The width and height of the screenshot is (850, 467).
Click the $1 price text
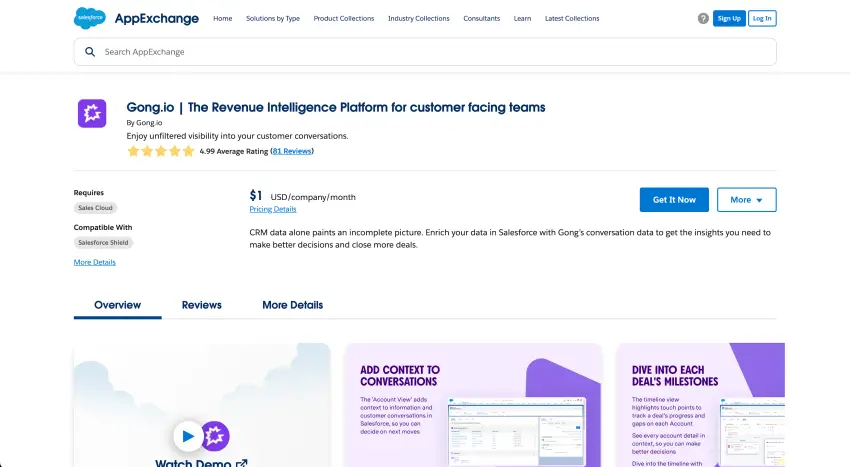click(256, 195)
